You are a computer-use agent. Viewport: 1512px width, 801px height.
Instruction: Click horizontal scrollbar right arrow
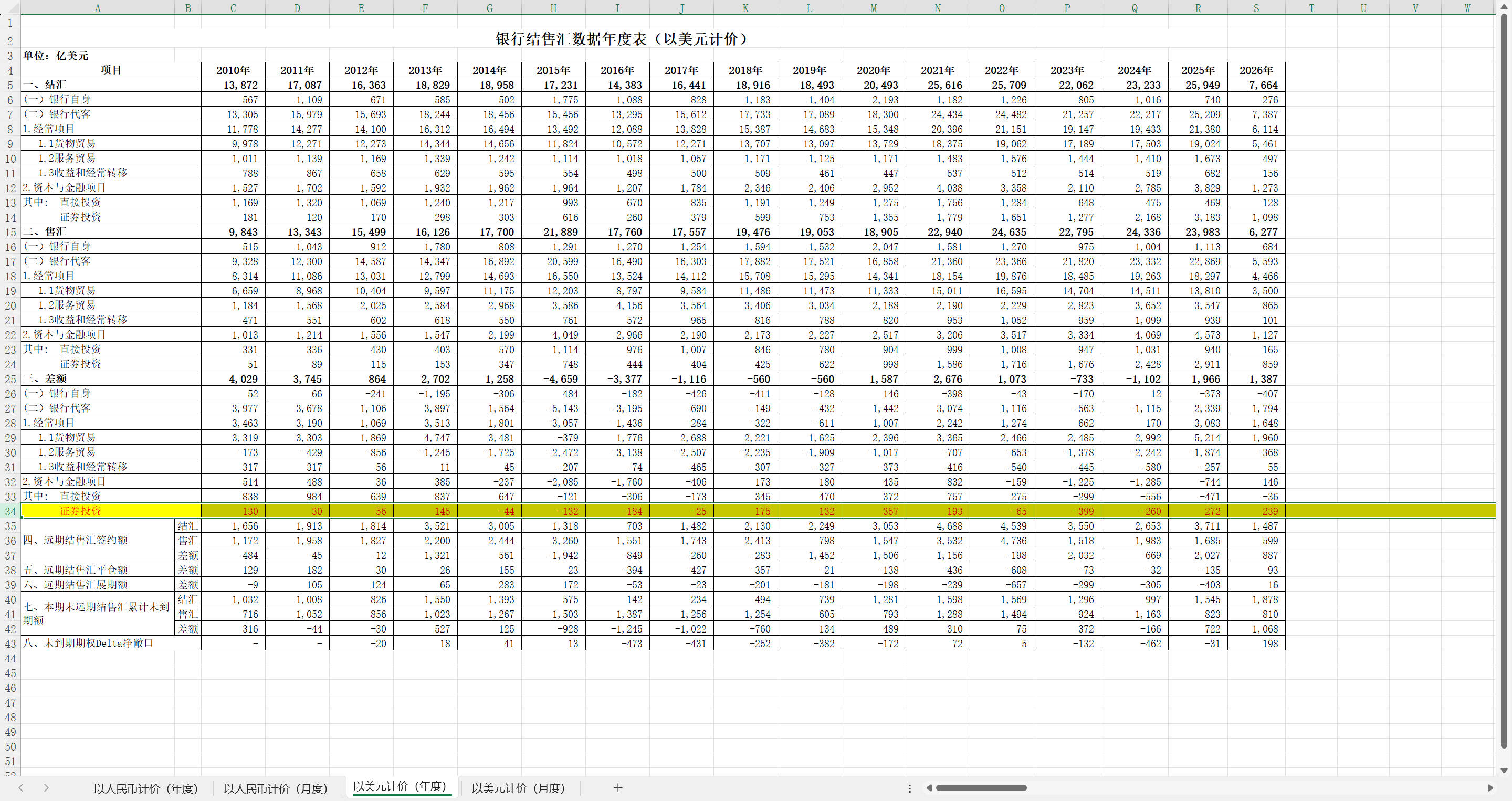coord(1490,788)
